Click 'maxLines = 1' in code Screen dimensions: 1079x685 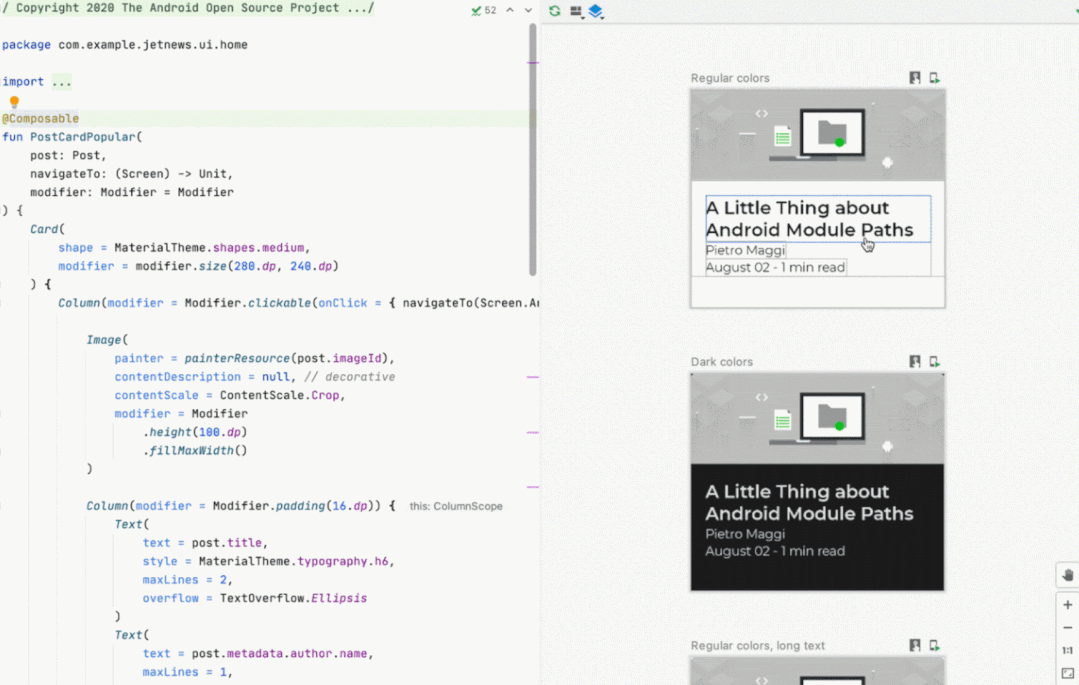click(x=184, y=672)
